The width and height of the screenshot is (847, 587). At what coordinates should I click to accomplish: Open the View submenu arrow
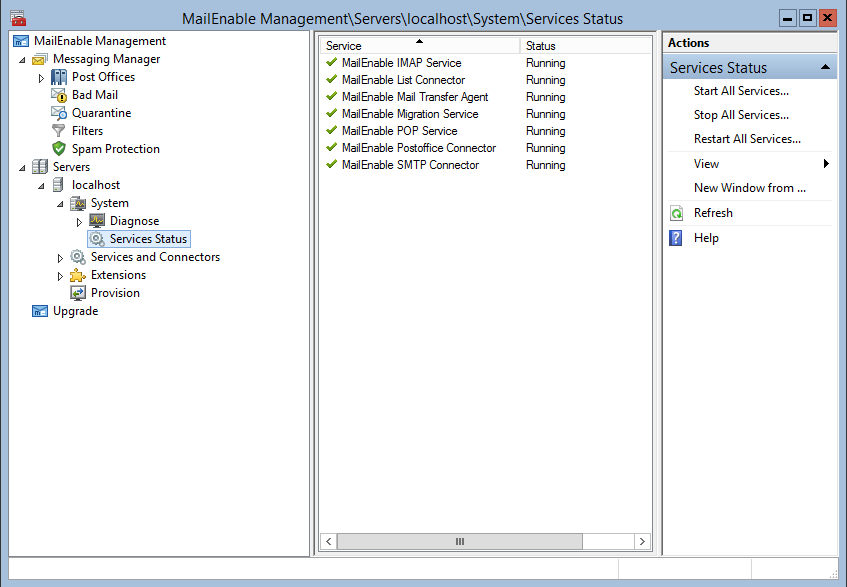[826, 164]
